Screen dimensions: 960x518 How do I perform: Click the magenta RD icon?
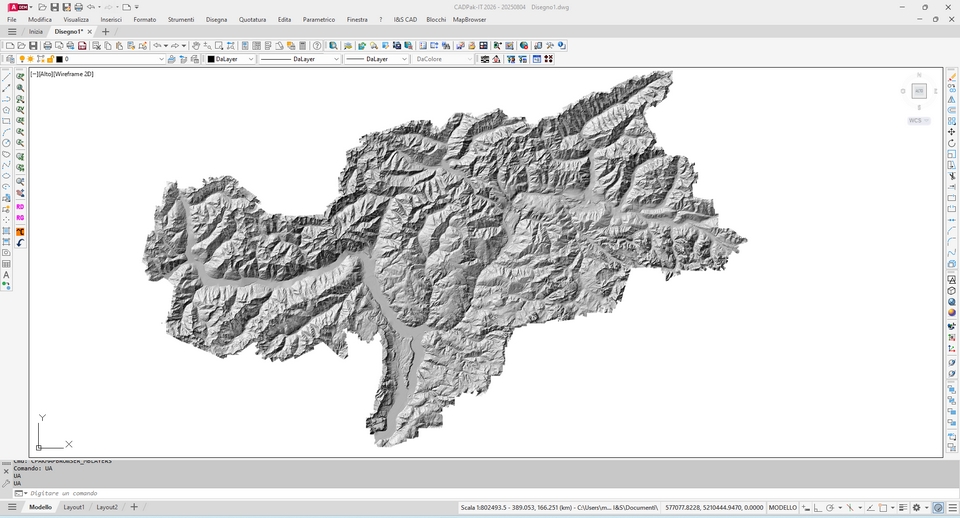click(x=20, y=207)
